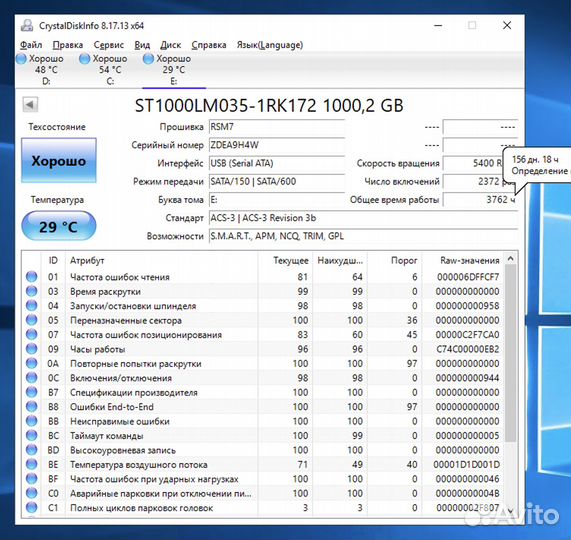Select the Частота ошибок чтения row
Screen dimensions: 571x540
tap(263, 277)
